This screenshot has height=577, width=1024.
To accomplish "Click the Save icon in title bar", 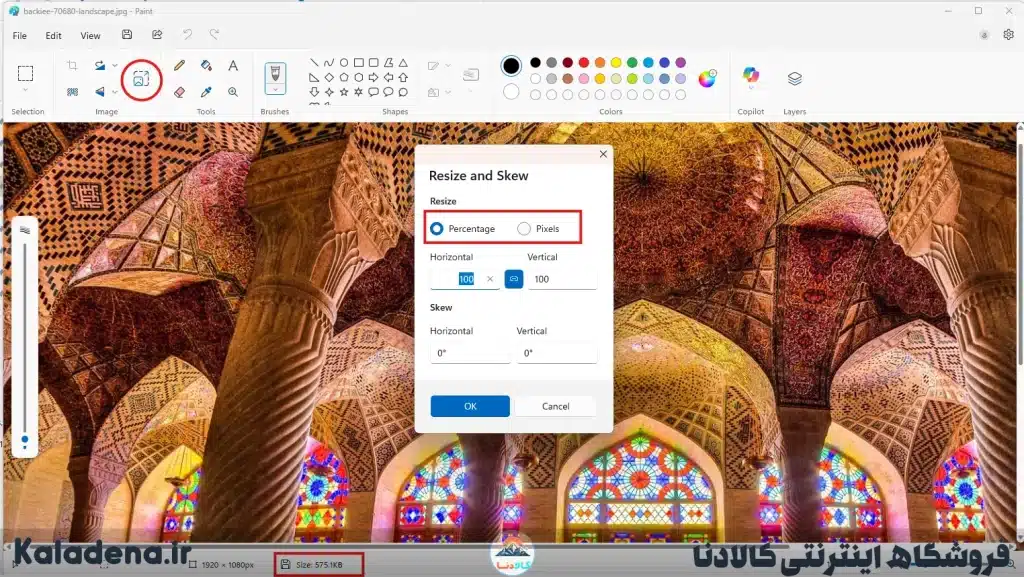I will pos(127,35).
